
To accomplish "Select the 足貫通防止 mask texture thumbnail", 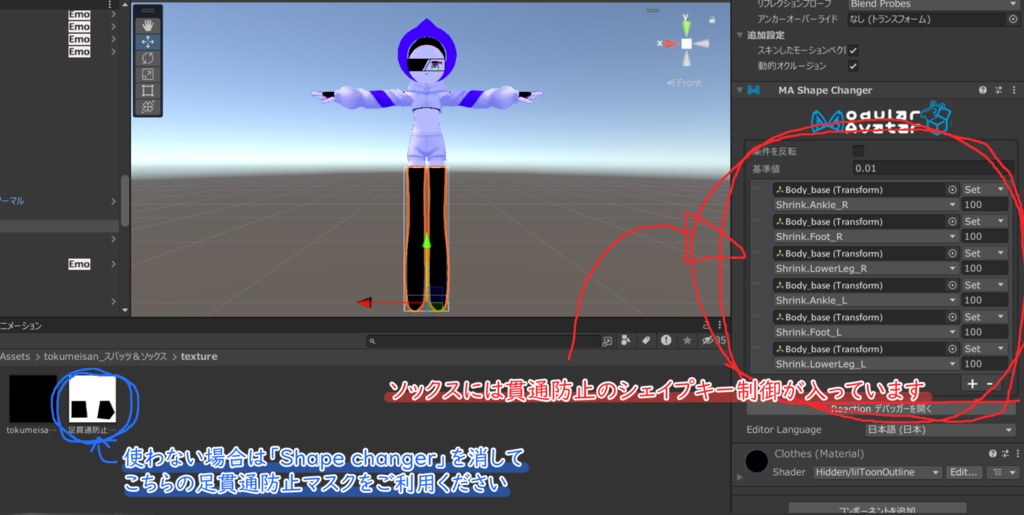I will pos(92,399).
